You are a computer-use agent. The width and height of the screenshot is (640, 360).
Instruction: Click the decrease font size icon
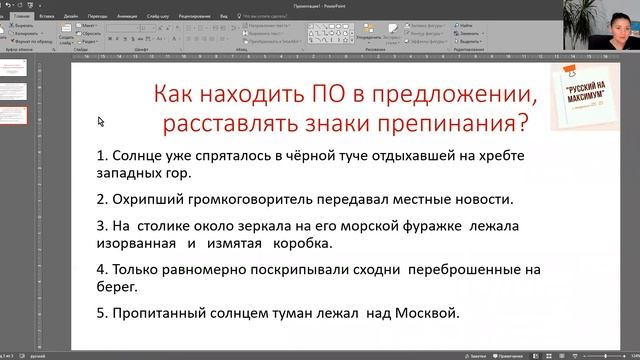tap(168, 28)
